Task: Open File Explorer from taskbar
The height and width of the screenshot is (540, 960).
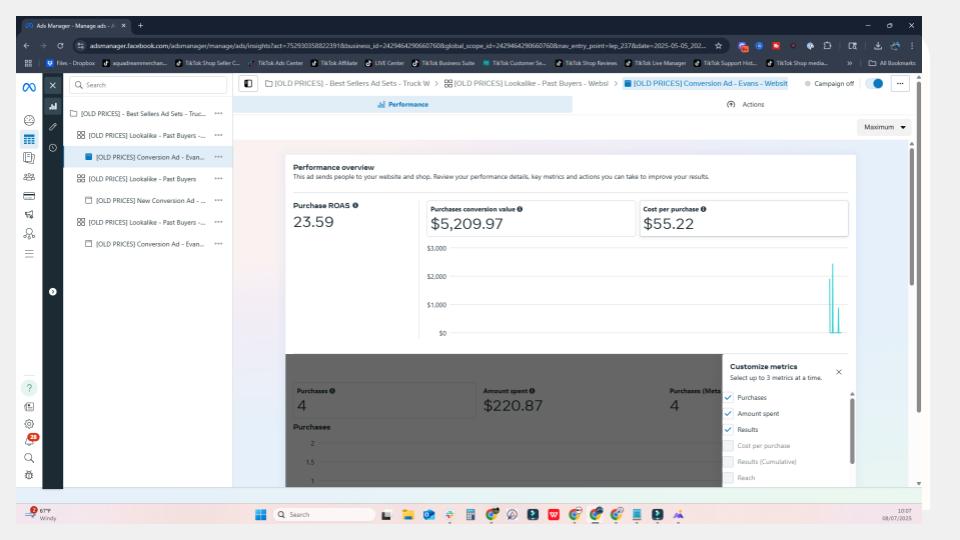Action: click(x=408, y=515)
